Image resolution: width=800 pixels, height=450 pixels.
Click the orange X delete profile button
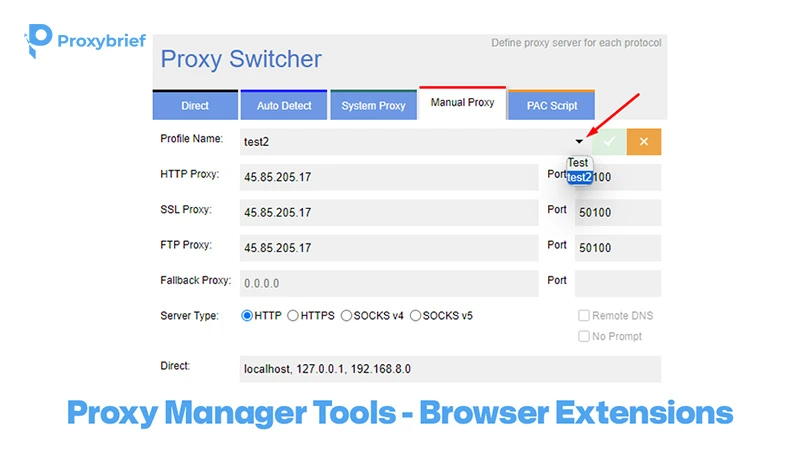click(x=644, y=142)
